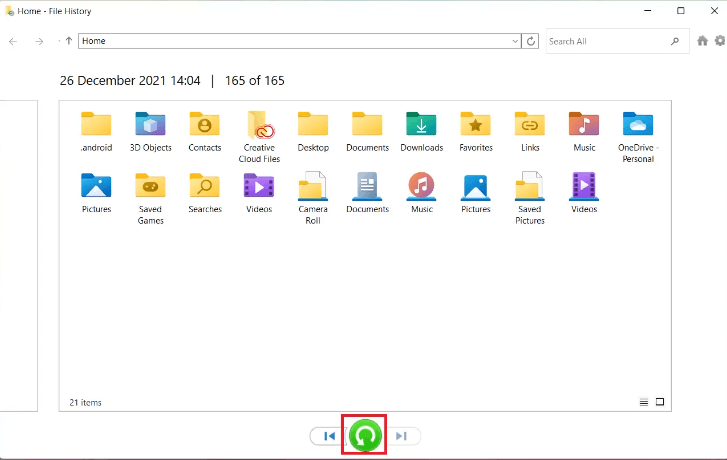Click the Home icon in top-right

click(x=703, y=41)
